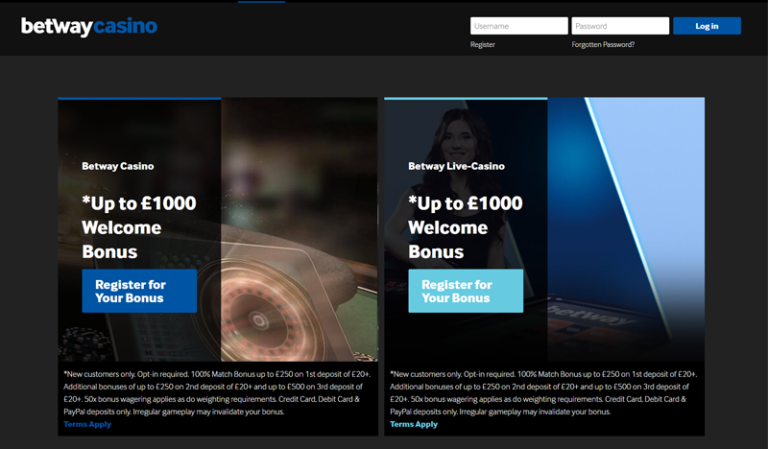Click the betway casino logo
The width and height of the screenshot is (768, 449).
89,26
